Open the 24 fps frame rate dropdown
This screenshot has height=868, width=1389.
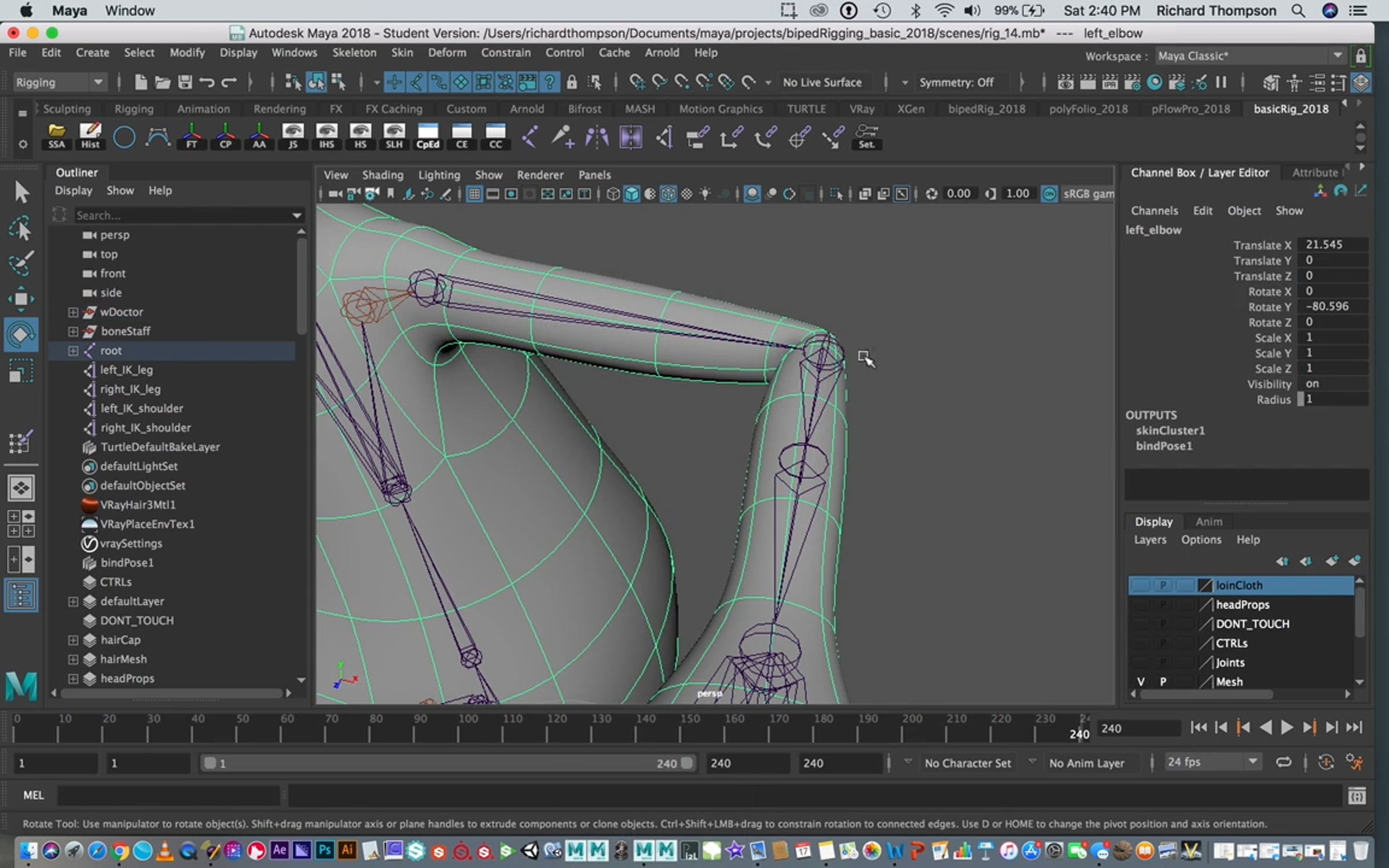[x=1212, y=762]
